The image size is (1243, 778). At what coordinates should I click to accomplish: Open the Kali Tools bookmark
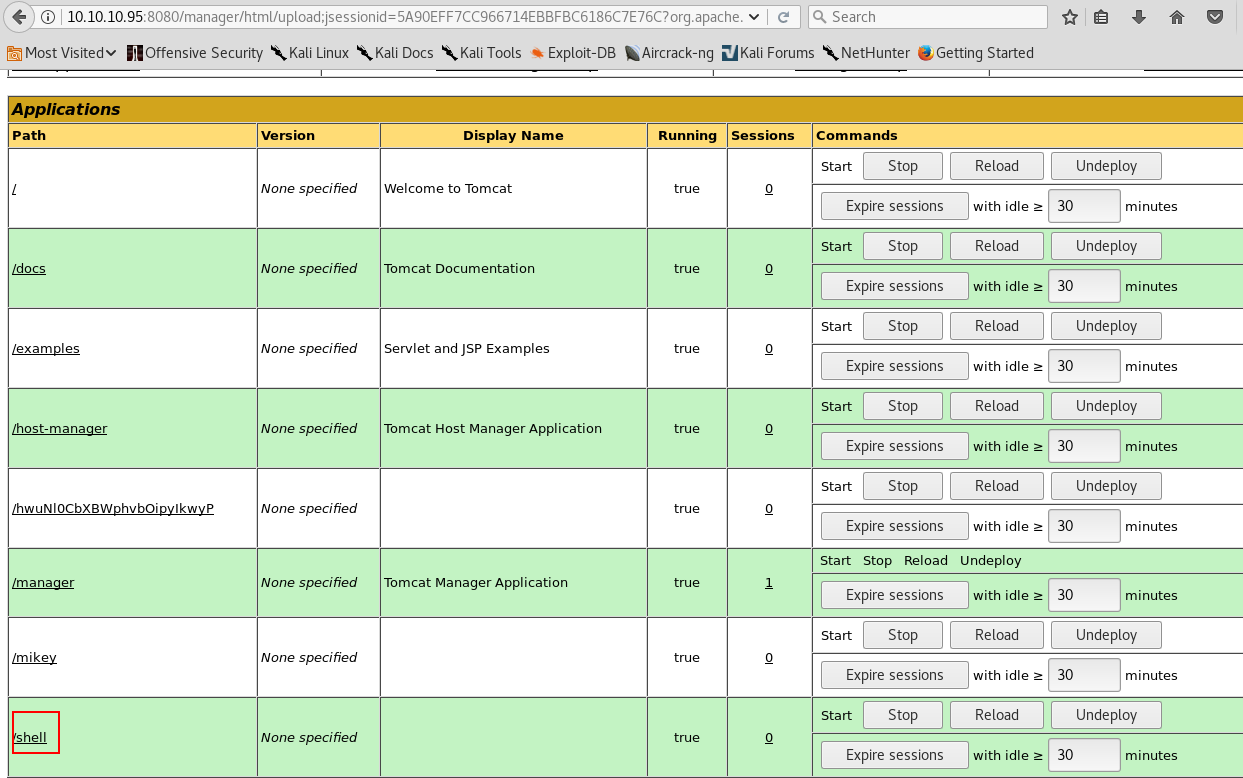click(481, 53)
